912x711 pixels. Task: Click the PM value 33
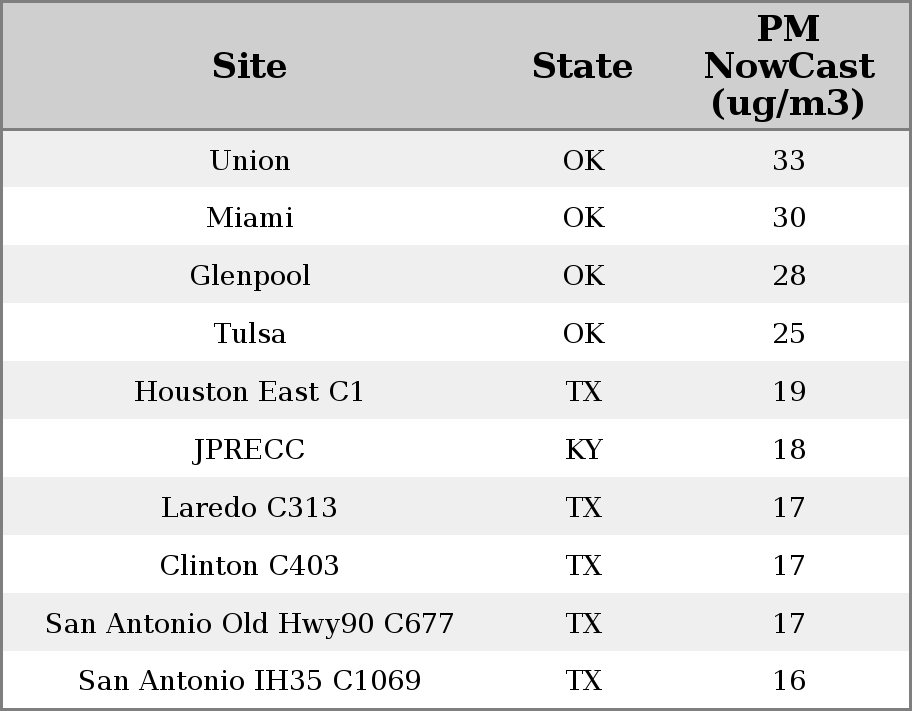tap(789, 160)
